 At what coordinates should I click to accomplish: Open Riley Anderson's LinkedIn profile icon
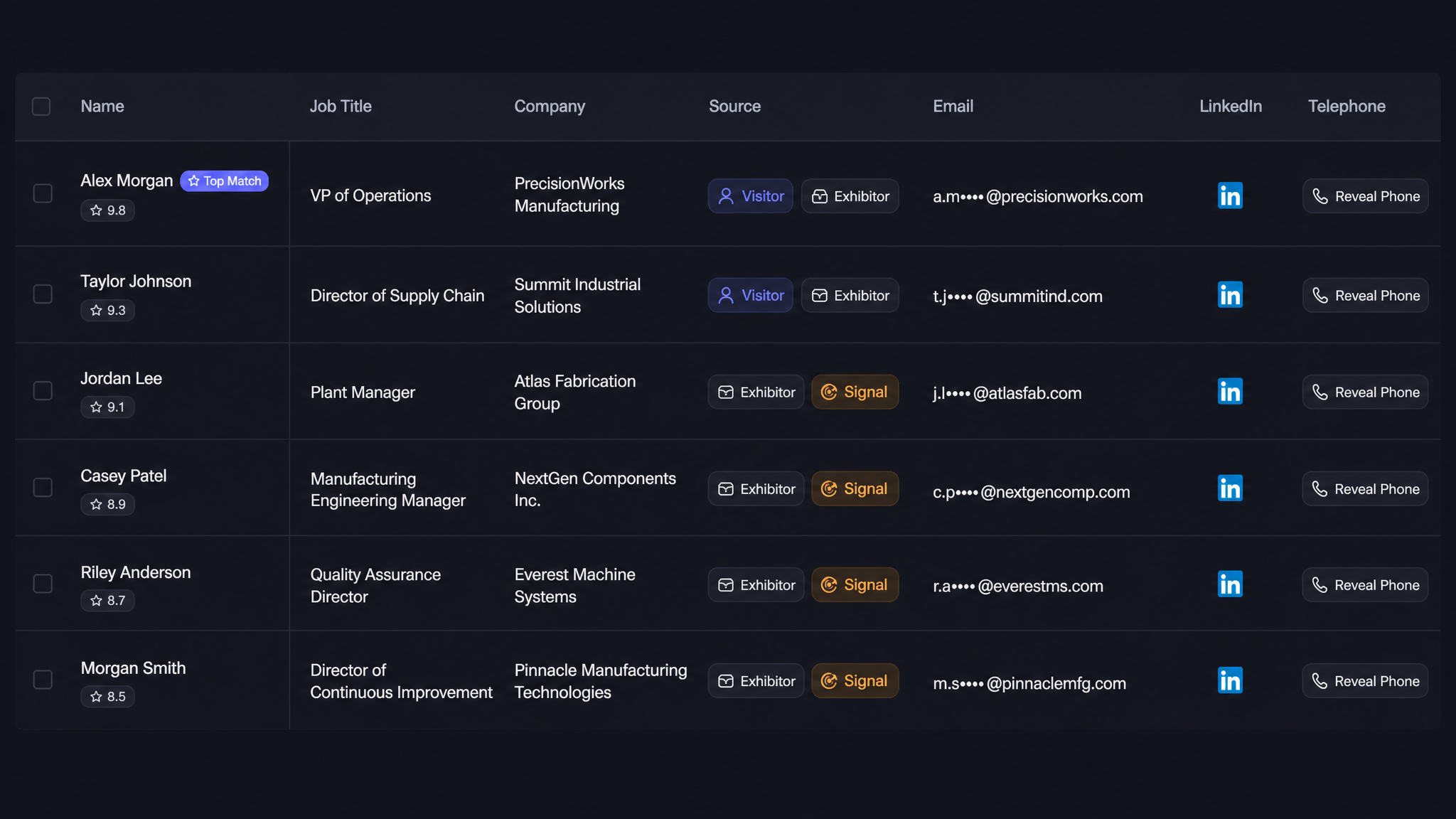point(1230,584)
